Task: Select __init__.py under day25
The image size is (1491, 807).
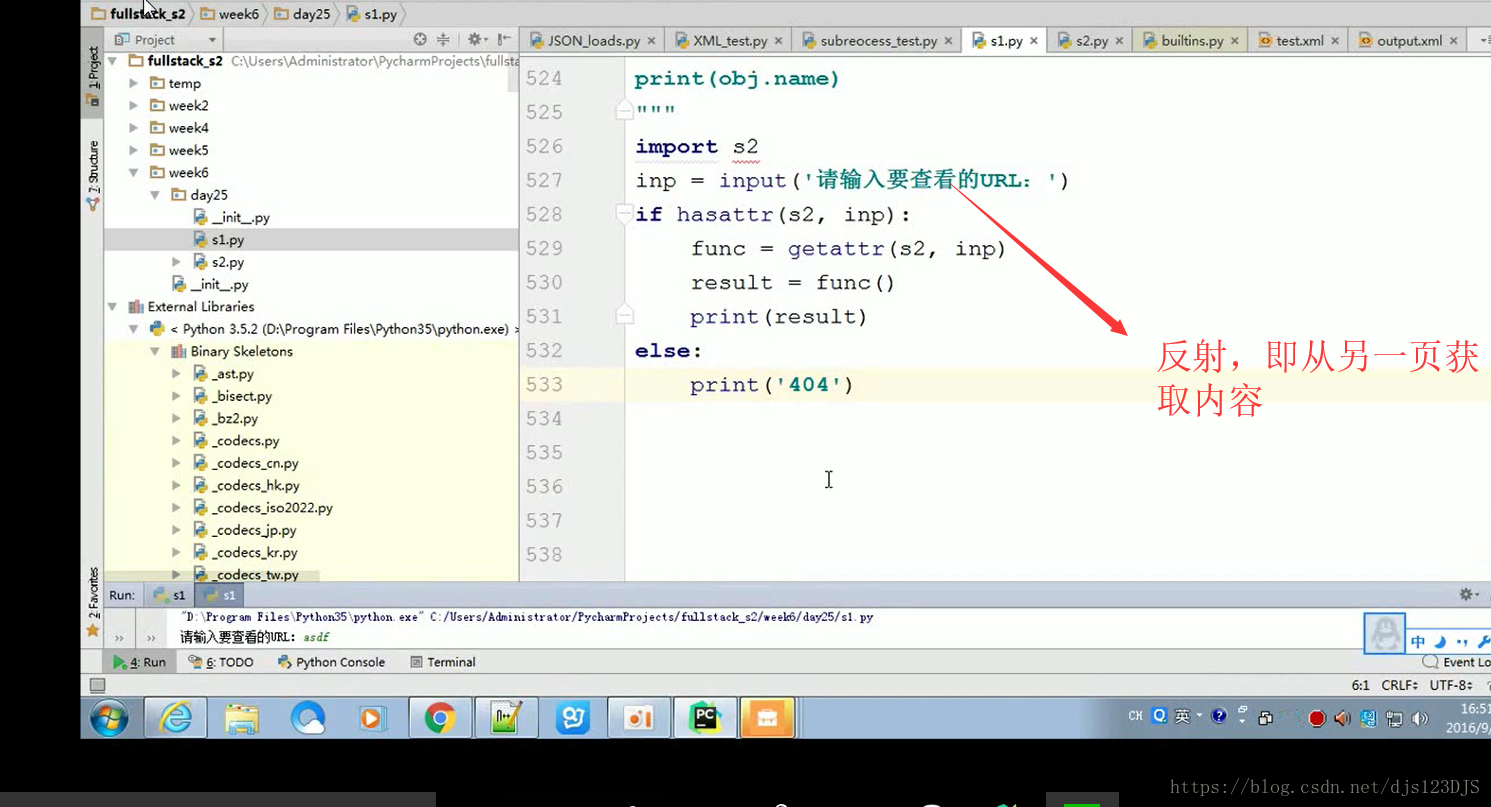Action: coord(231,217)
